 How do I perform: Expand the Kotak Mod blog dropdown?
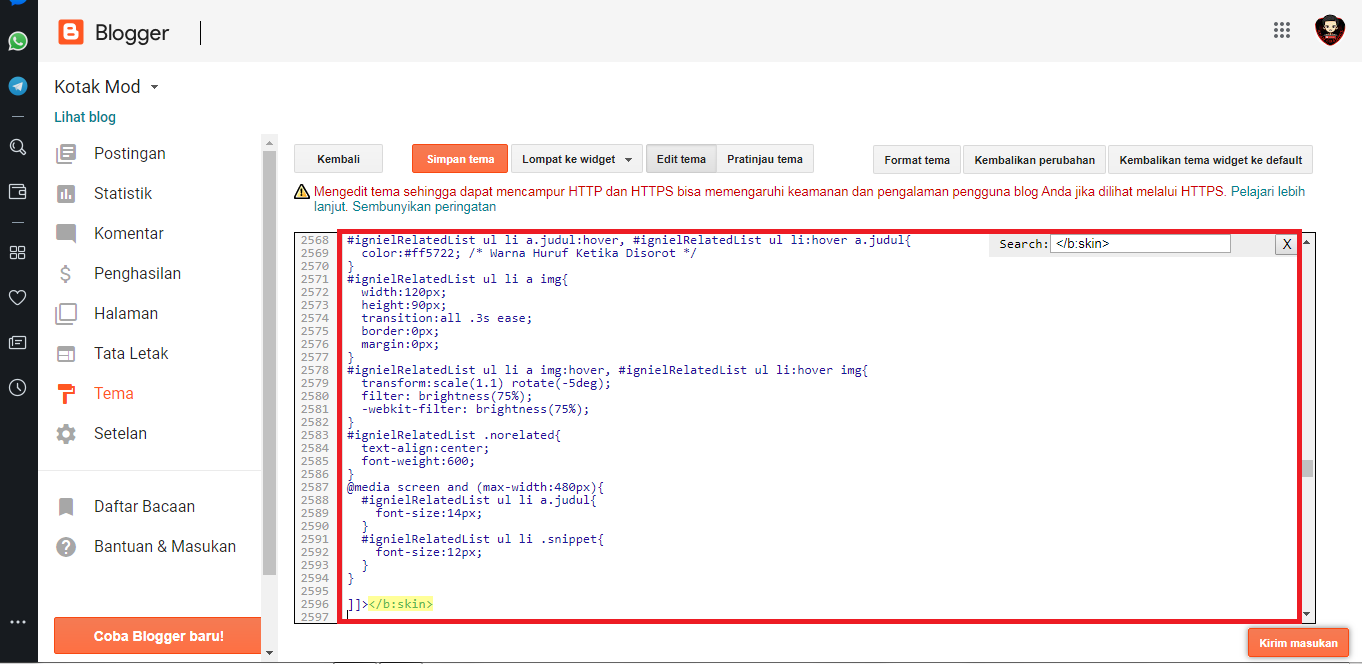(x=154, y=88)
